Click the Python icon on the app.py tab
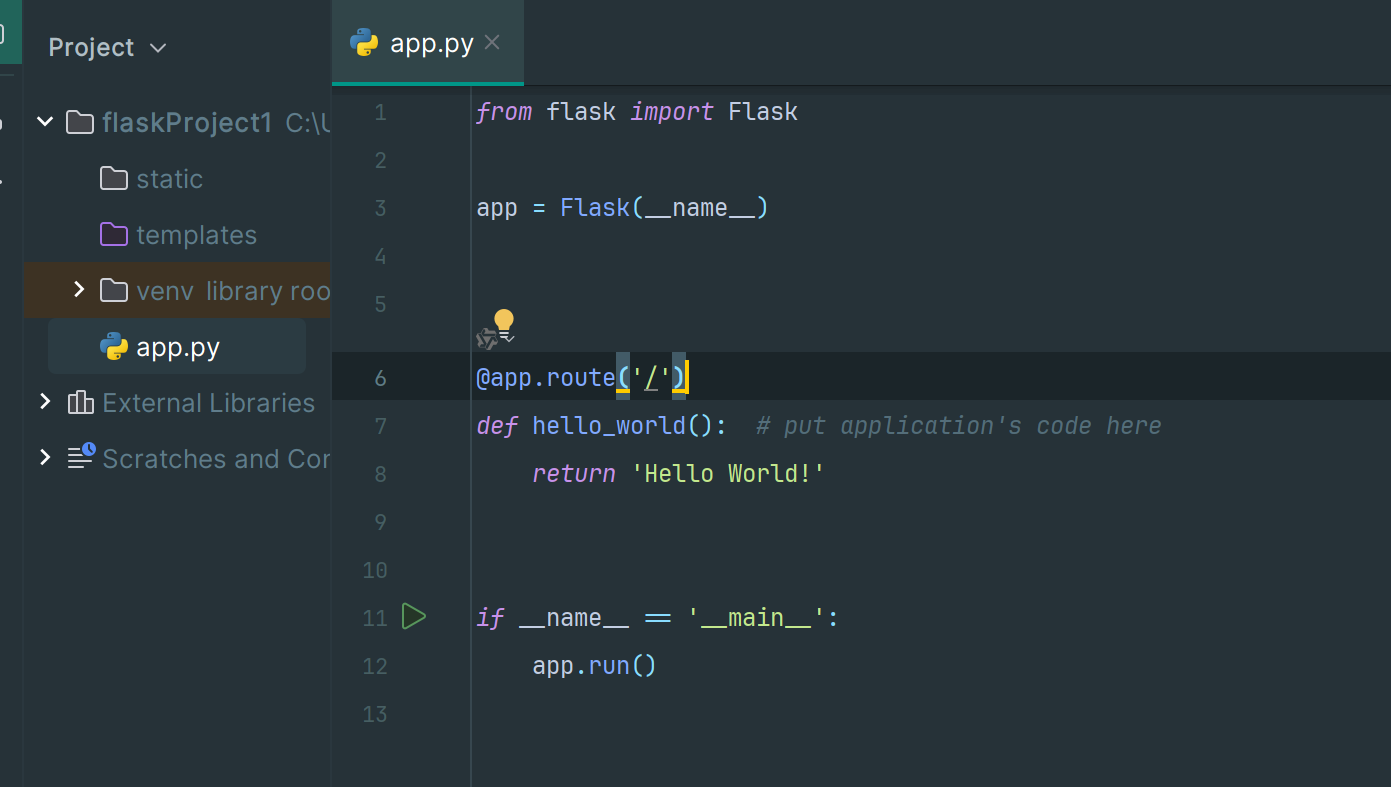Image resolution: width=1391 pixels, height=787 pixels. click(364, 43)
